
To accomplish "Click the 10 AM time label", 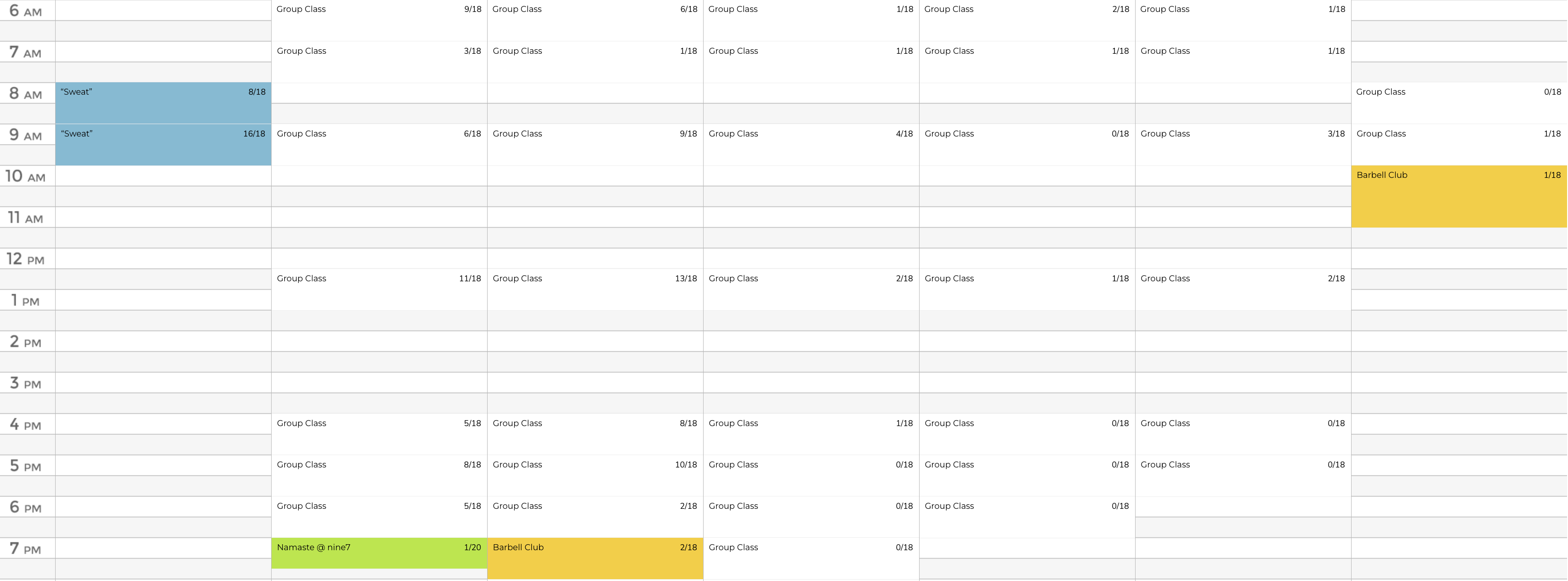I will click(x=26, y=177).
